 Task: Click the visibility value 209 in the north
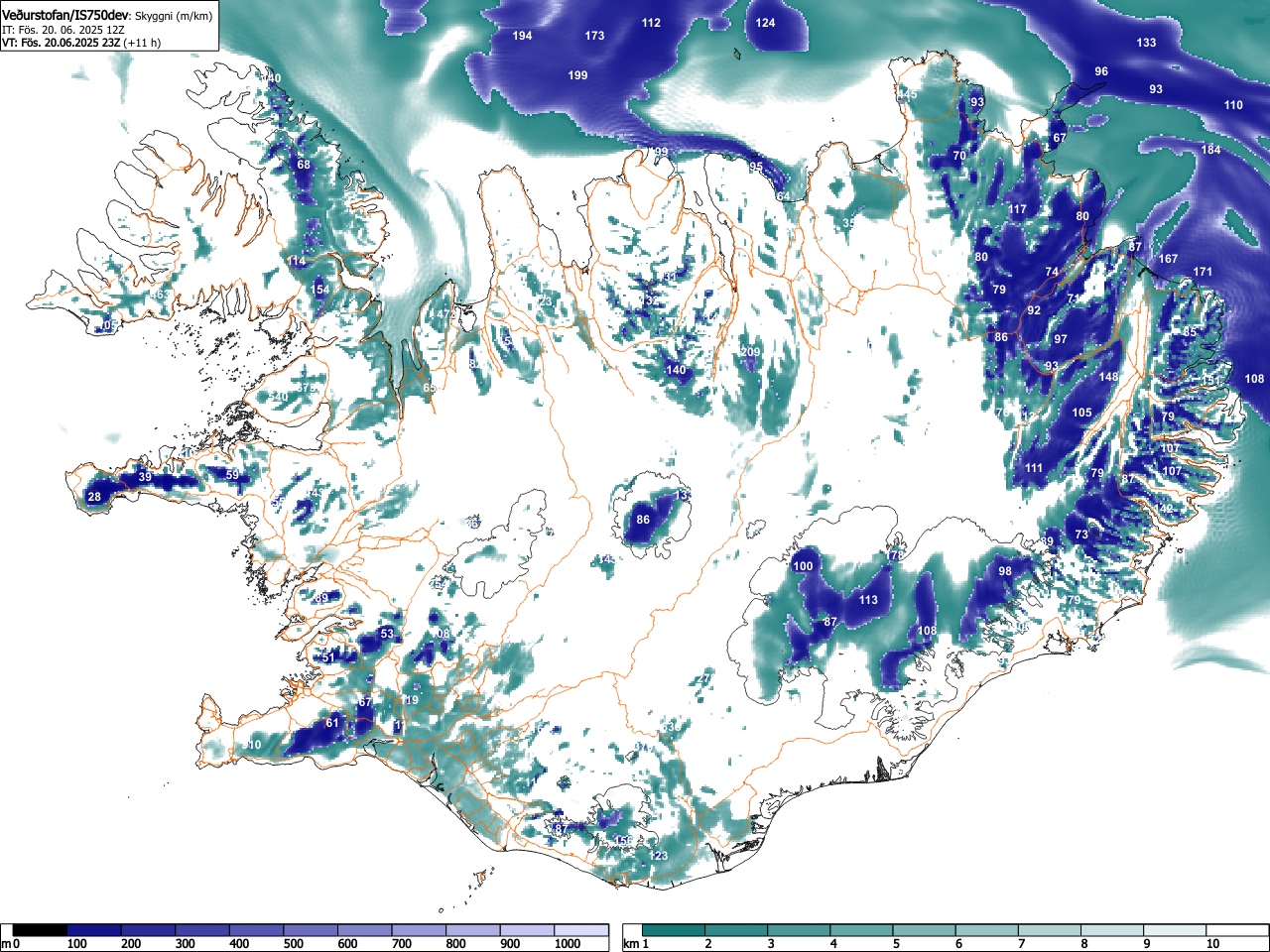pos(750,352)
